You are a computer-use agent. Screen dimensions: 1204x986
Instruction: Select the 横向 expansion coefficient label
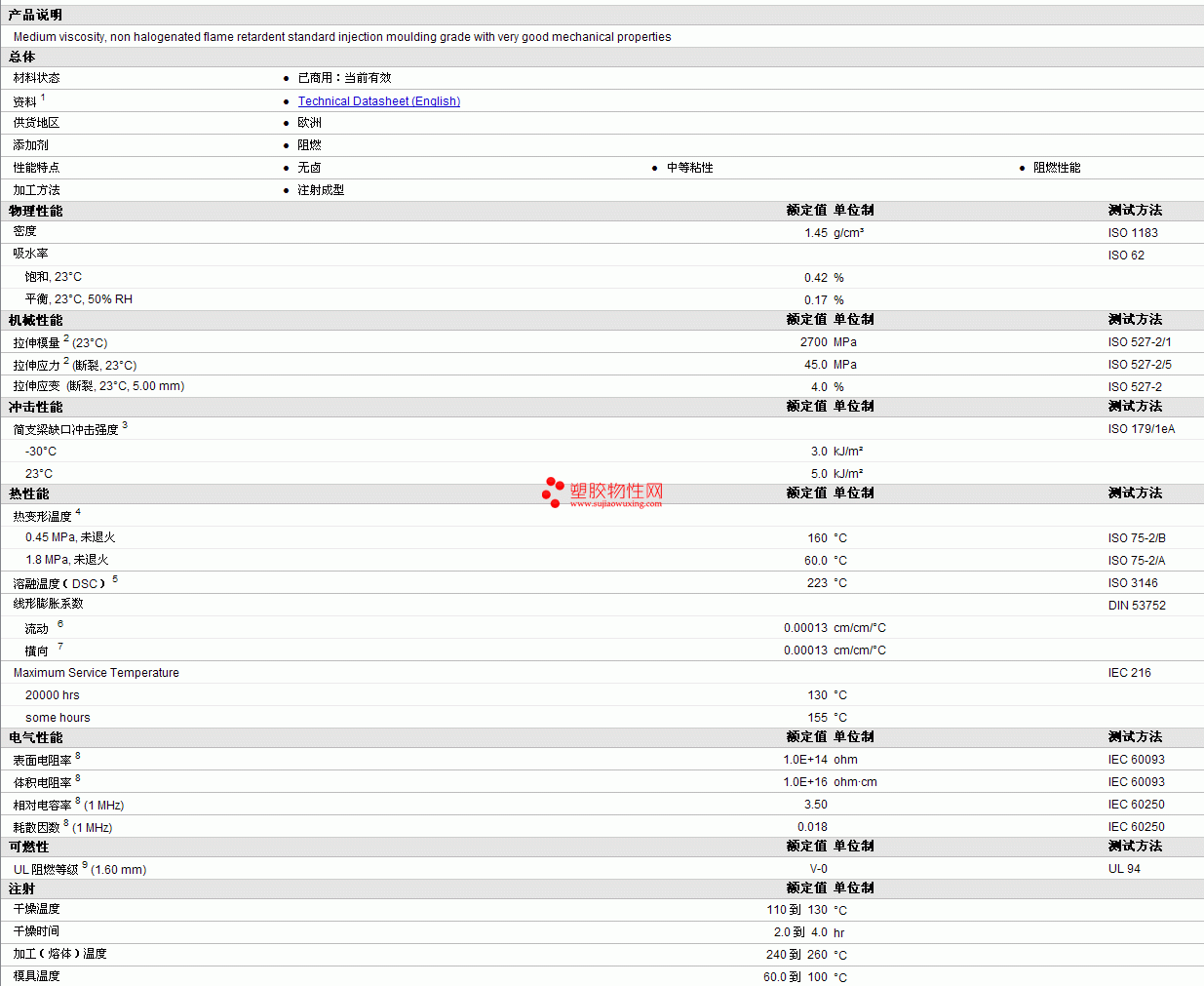point(36,651)
